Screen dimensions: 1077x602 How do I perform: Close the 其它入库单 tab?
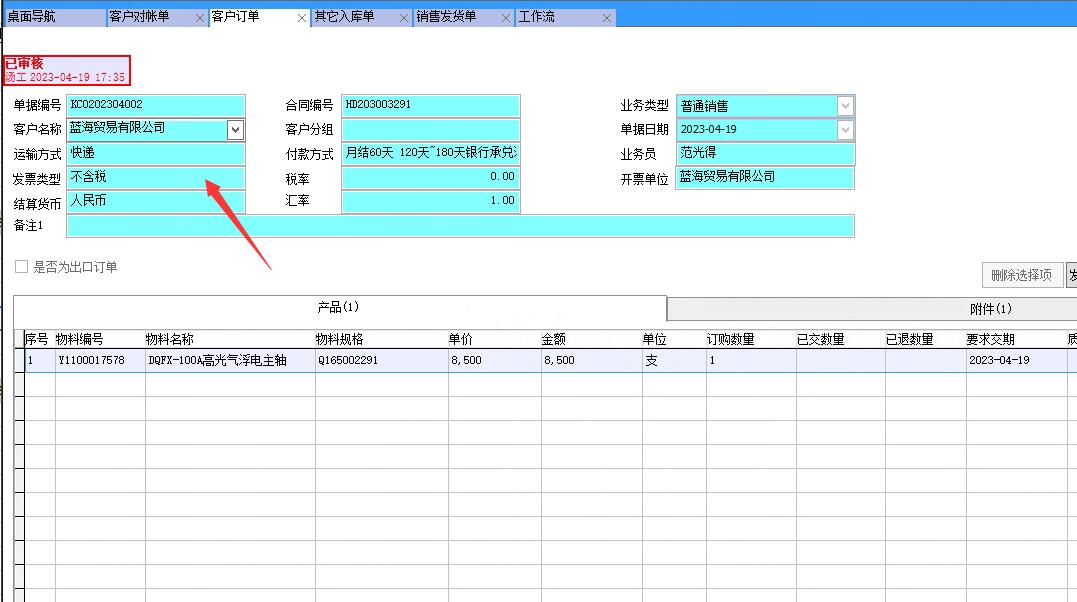403,16
